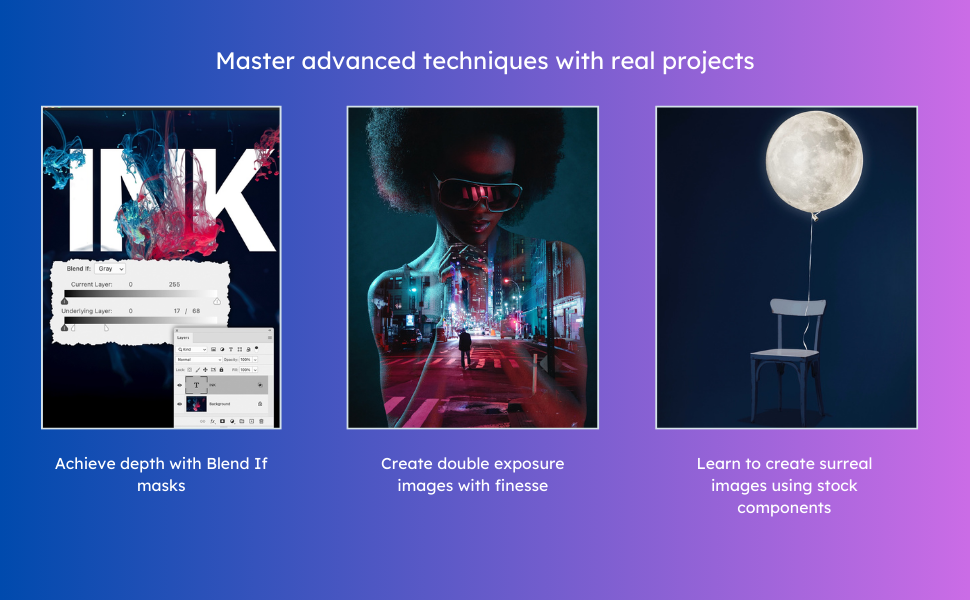Click the lock transparent pixels icon
Screen dimensions: 970x600
(x=190, y=369)
